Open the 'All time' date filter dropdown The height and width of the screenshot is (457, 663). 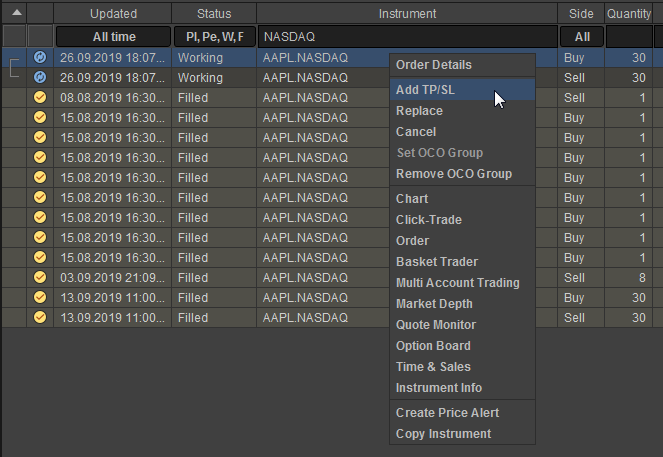(113, 36)
